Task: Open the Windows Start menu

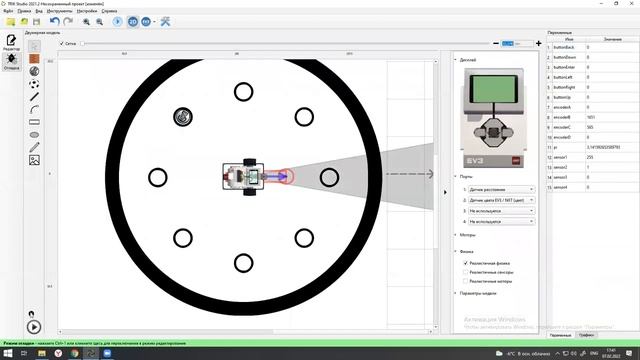Action: coord(8,353)
